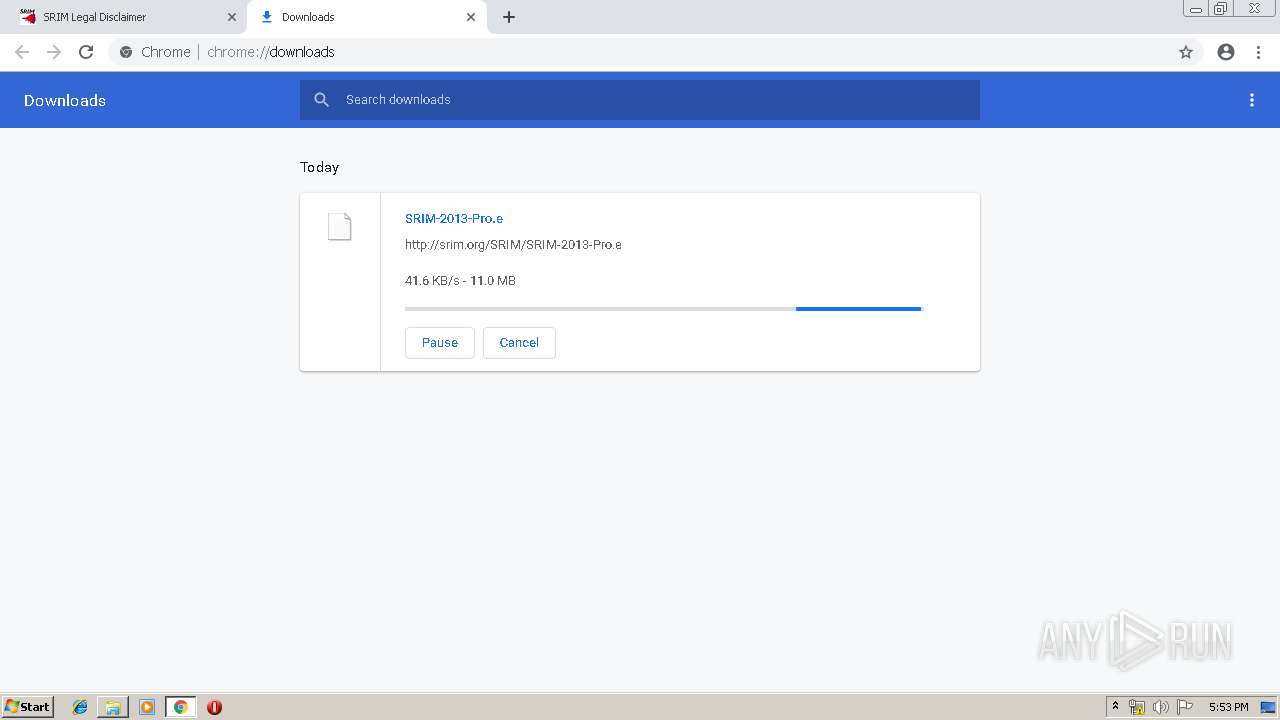Screen dimensions: 1280x720
Task: Open Chrome's three-dot main menu
Action: [1258, 52]
